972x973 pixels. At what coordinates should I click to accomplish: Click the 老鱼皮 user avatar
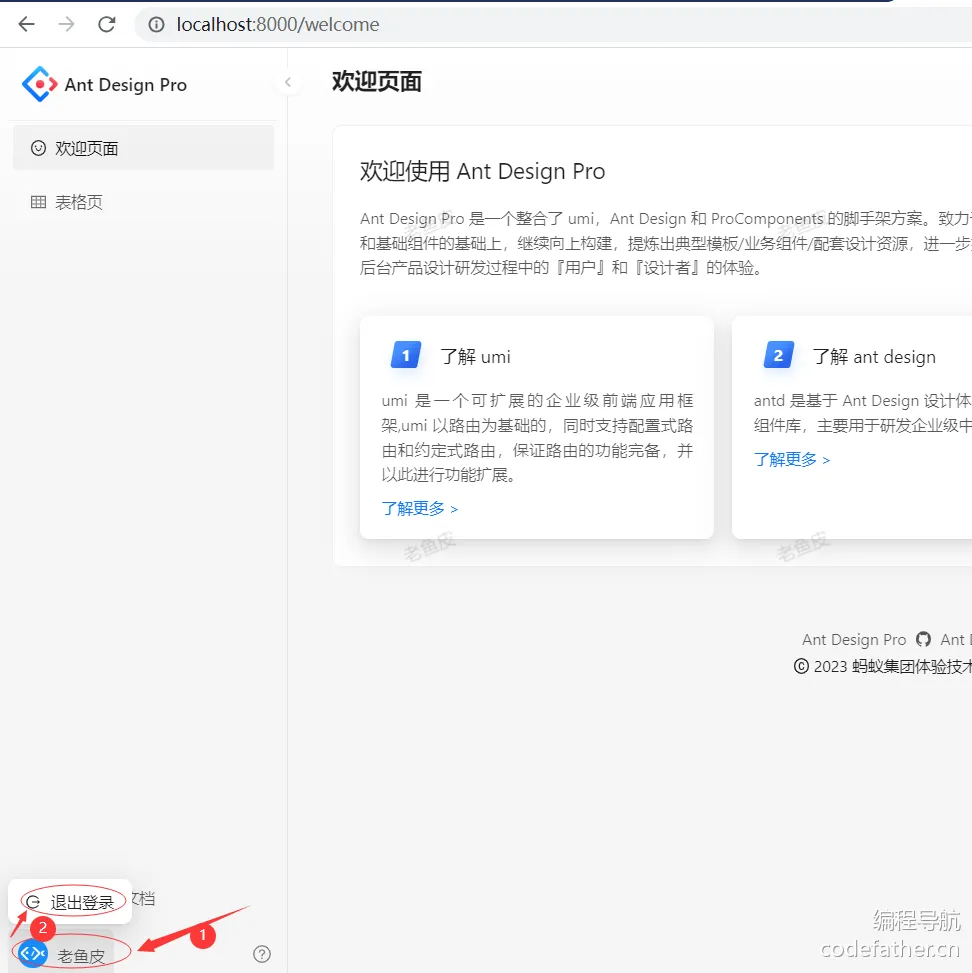pos(33,953)
